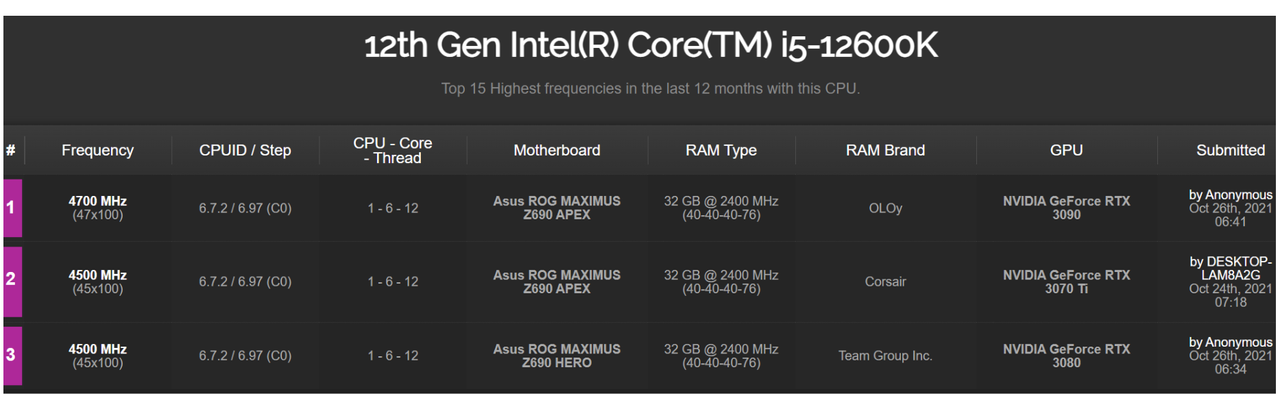Click the RAM Type column header
1280x409 pixels.
[721, 150]
